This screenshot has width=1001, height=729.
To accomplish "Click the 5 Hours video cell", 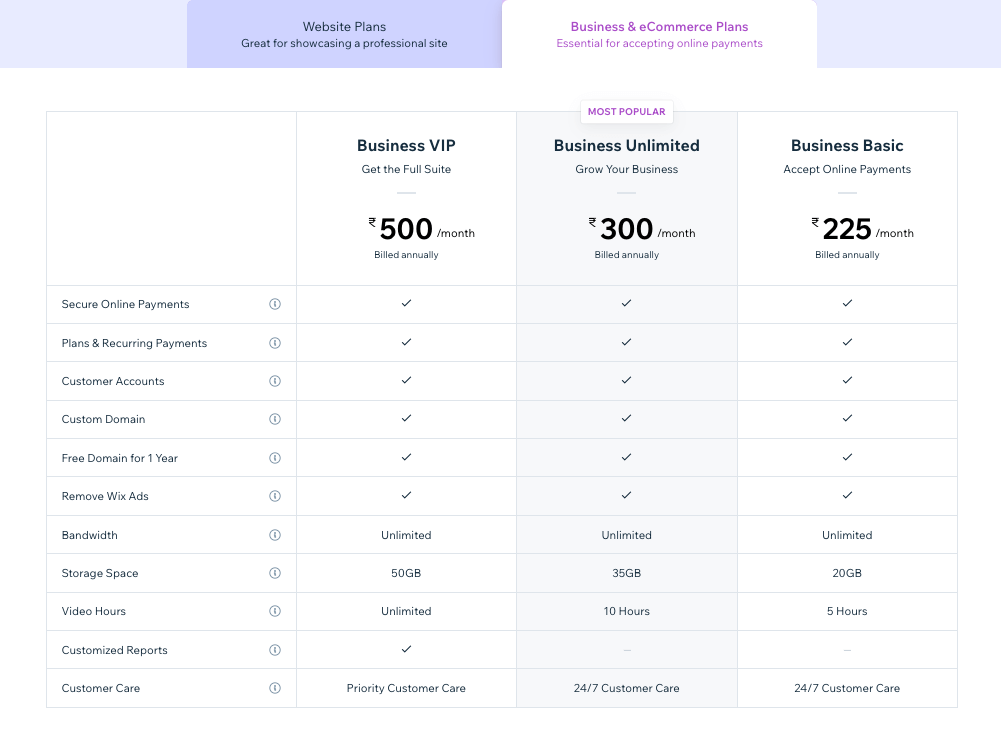I will click(847, 611).
